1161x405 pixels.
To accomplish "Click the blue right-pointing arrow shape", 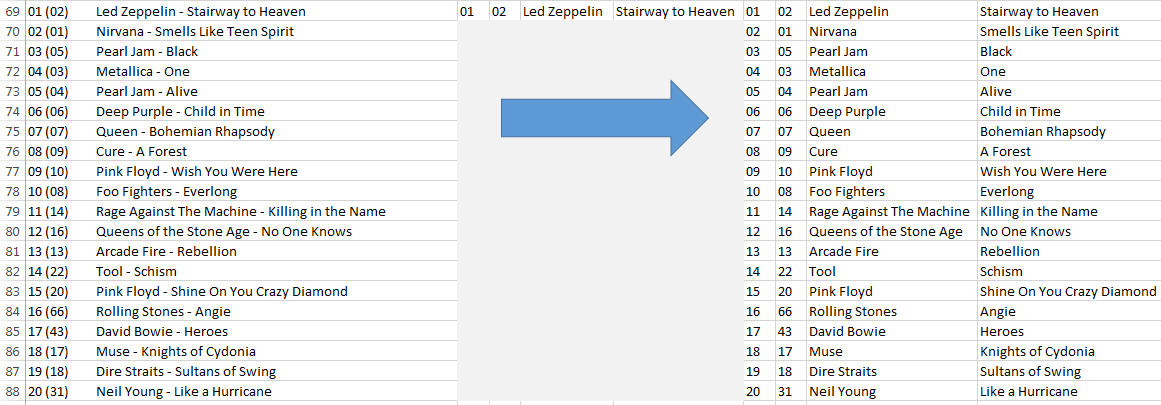I will (604, 118).
